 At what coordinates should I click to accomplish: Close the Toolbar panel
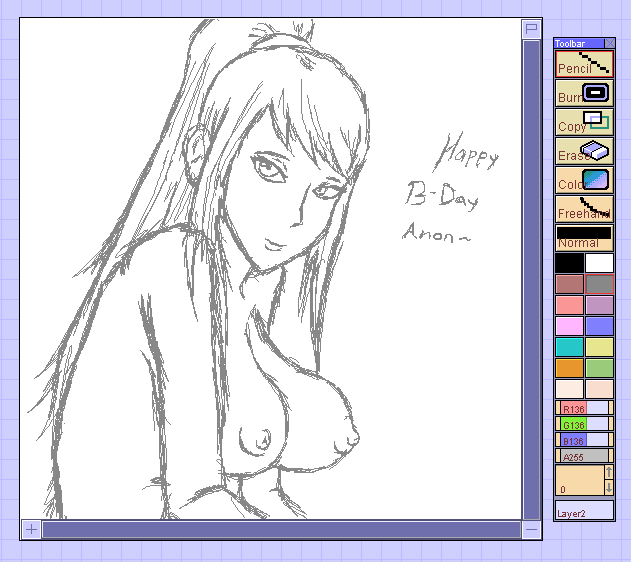609,43
